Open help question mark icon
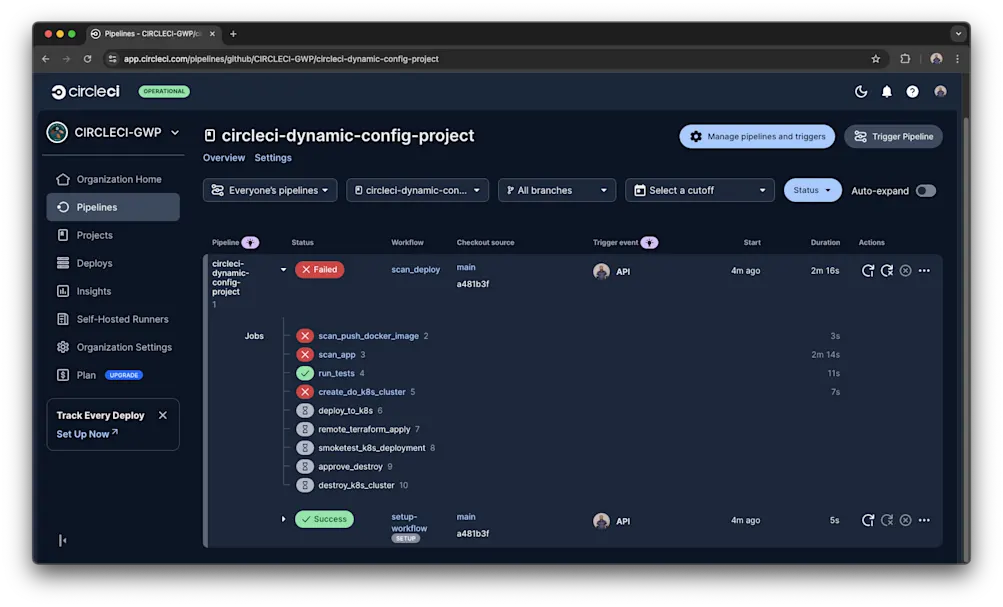 (x=912, y=91)
